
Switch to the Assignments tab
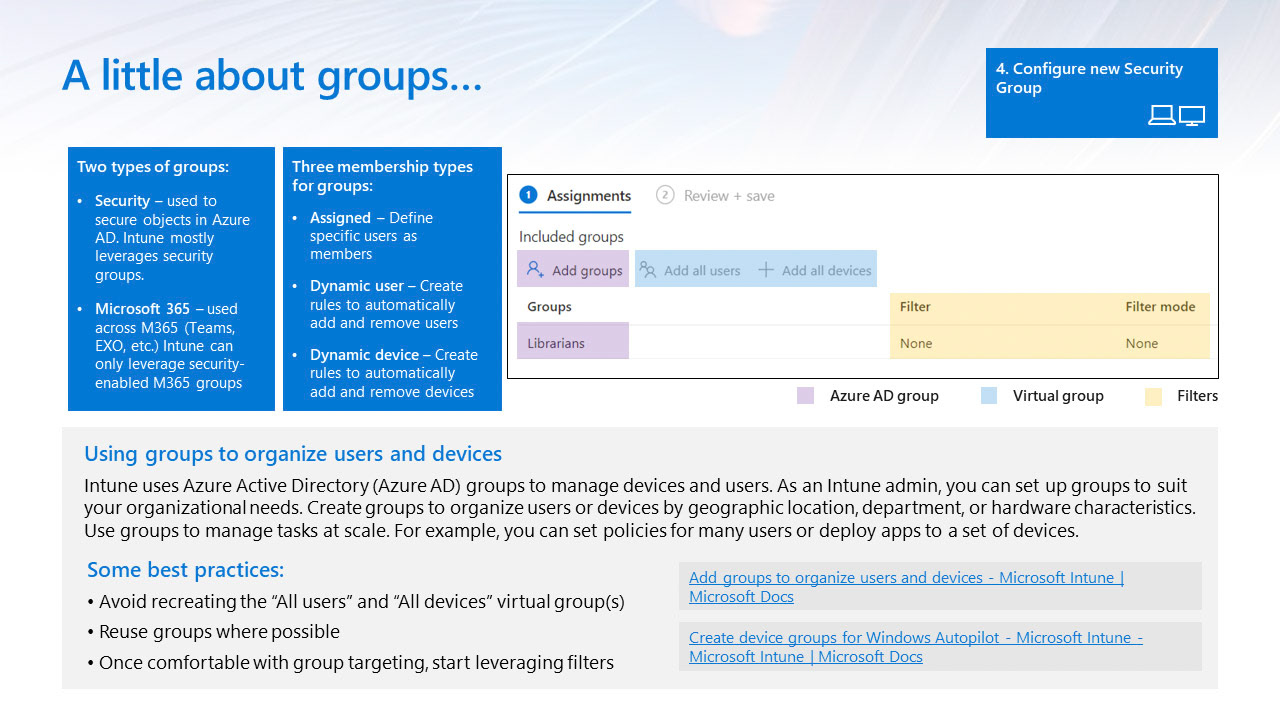coord(575,196)
